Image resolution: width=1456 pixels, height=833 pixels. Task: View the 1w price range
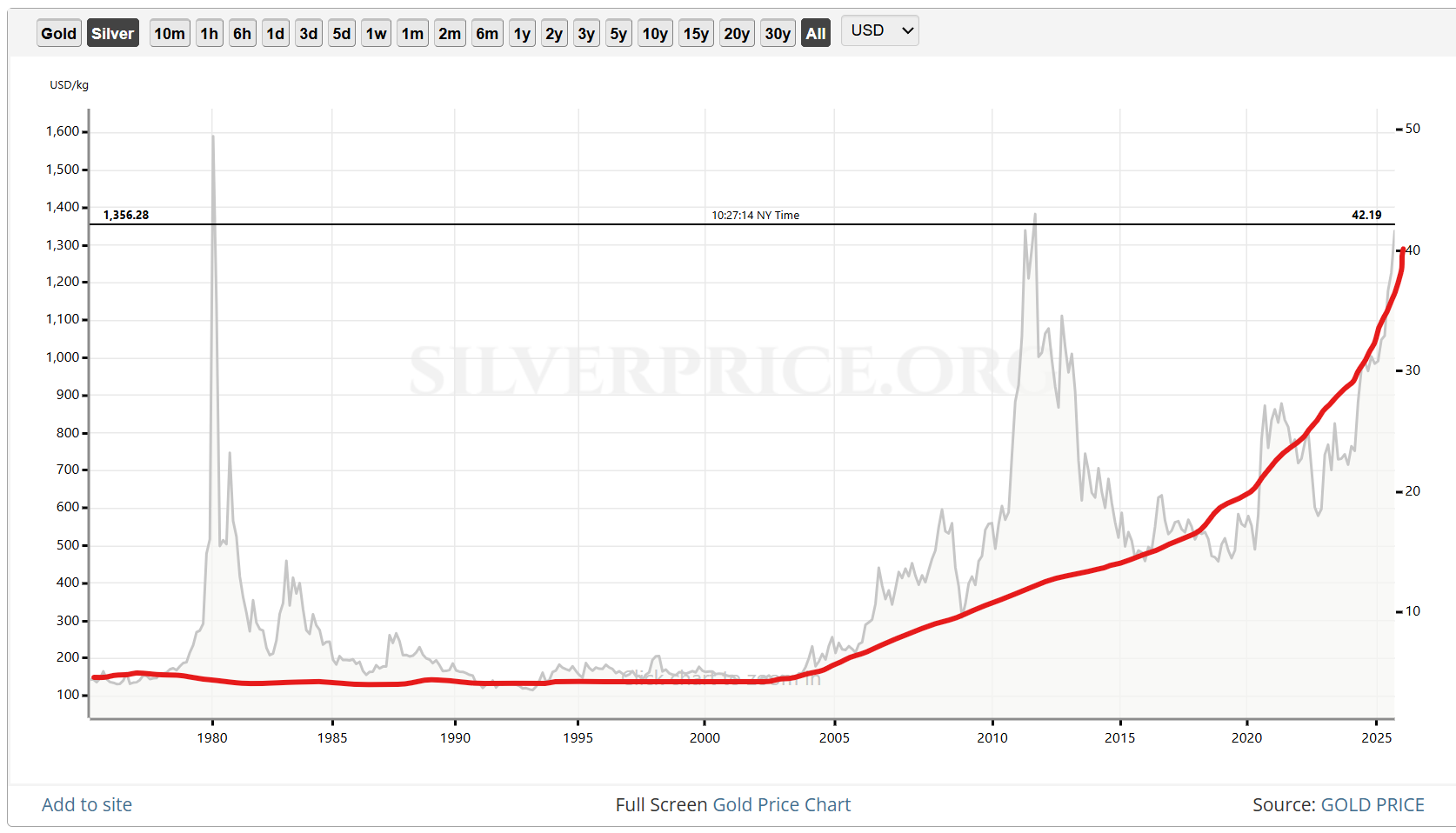point(377,33)
